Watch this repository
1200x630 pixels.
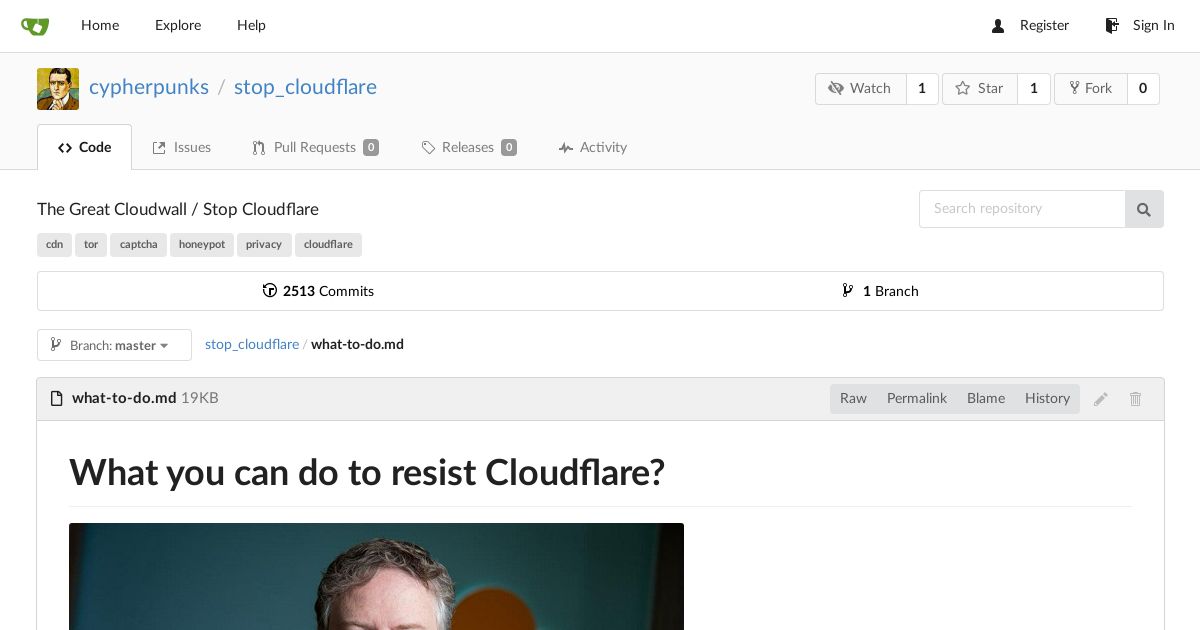[x=860, y=89]
